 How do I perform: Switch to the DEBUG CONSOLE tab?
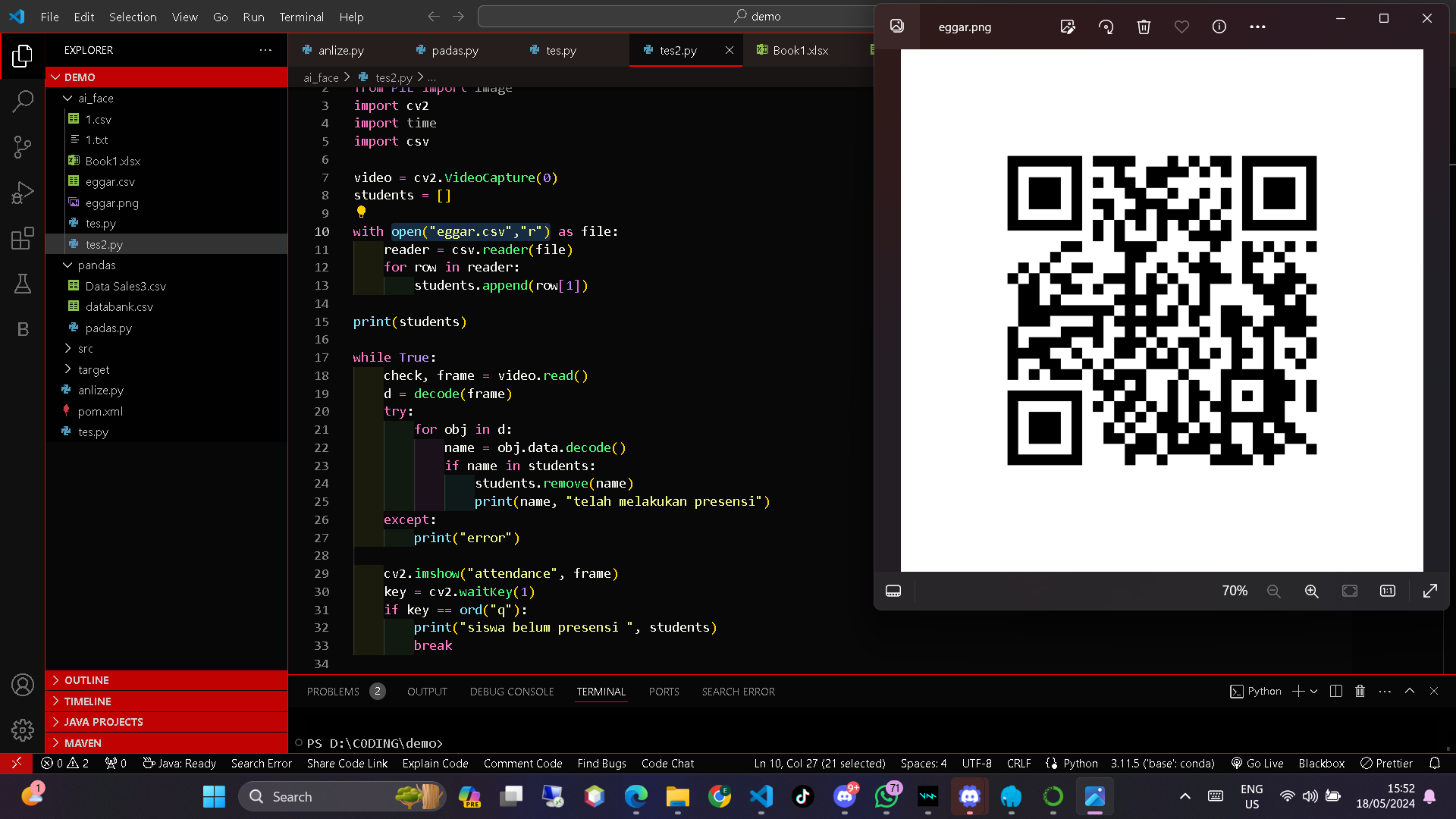coord(512,692)
